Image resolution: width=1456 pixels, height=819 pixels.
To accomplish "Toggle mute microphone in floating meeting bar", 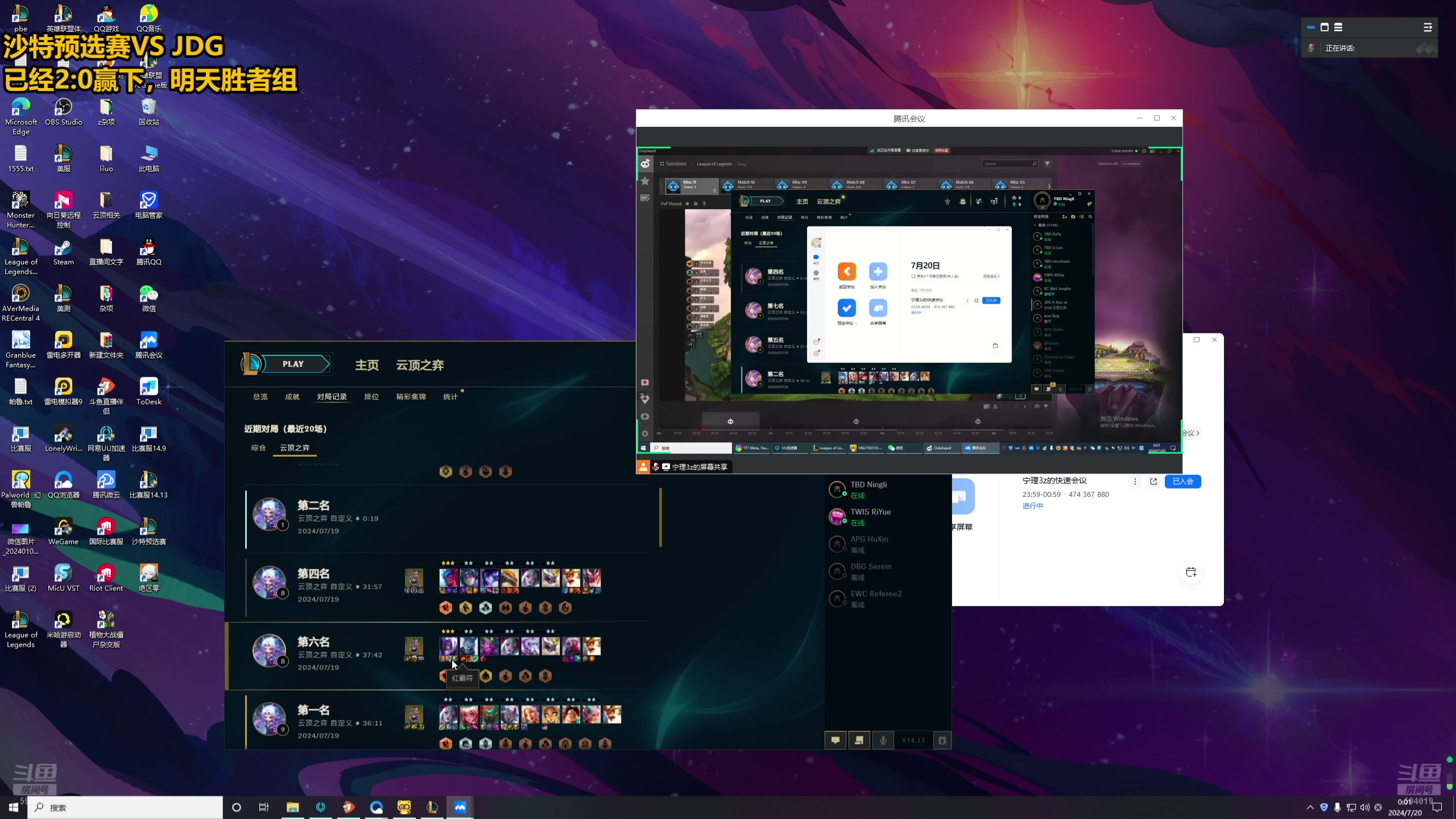I will tap(1311, 48).
